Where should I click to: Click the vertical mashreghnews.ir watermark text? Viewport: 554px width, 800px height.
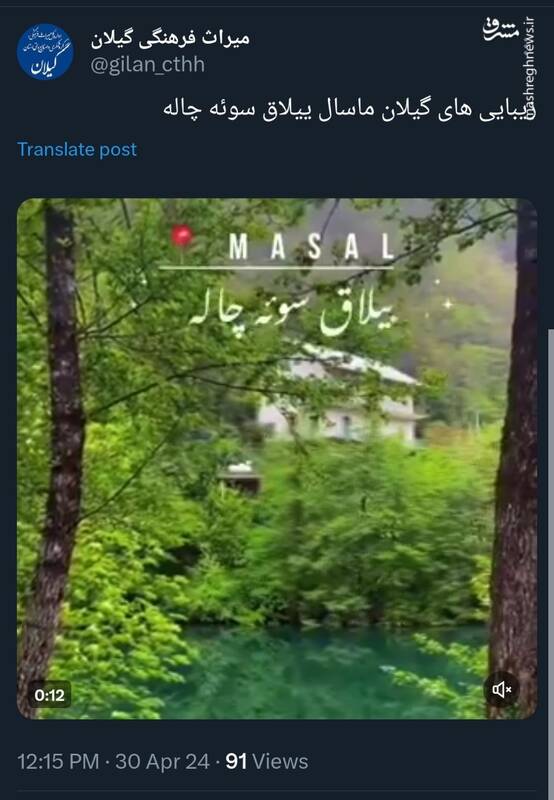point(529,67)
